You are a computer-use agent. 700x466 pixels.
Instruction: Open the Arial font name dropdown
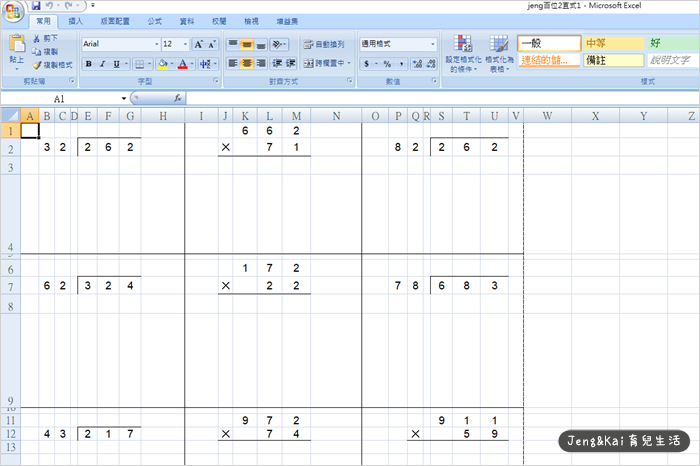point(157,44)
